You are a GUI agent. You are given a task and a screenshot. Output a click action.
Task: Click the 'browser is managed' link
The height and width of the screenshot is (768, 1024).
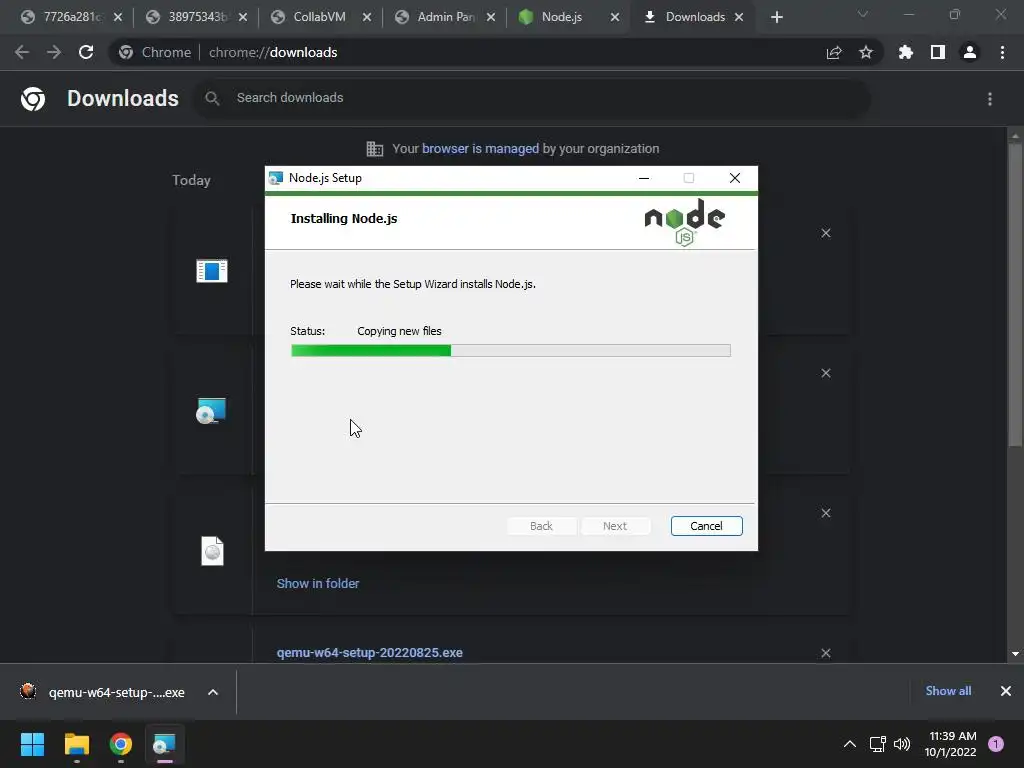pos(480,149)
